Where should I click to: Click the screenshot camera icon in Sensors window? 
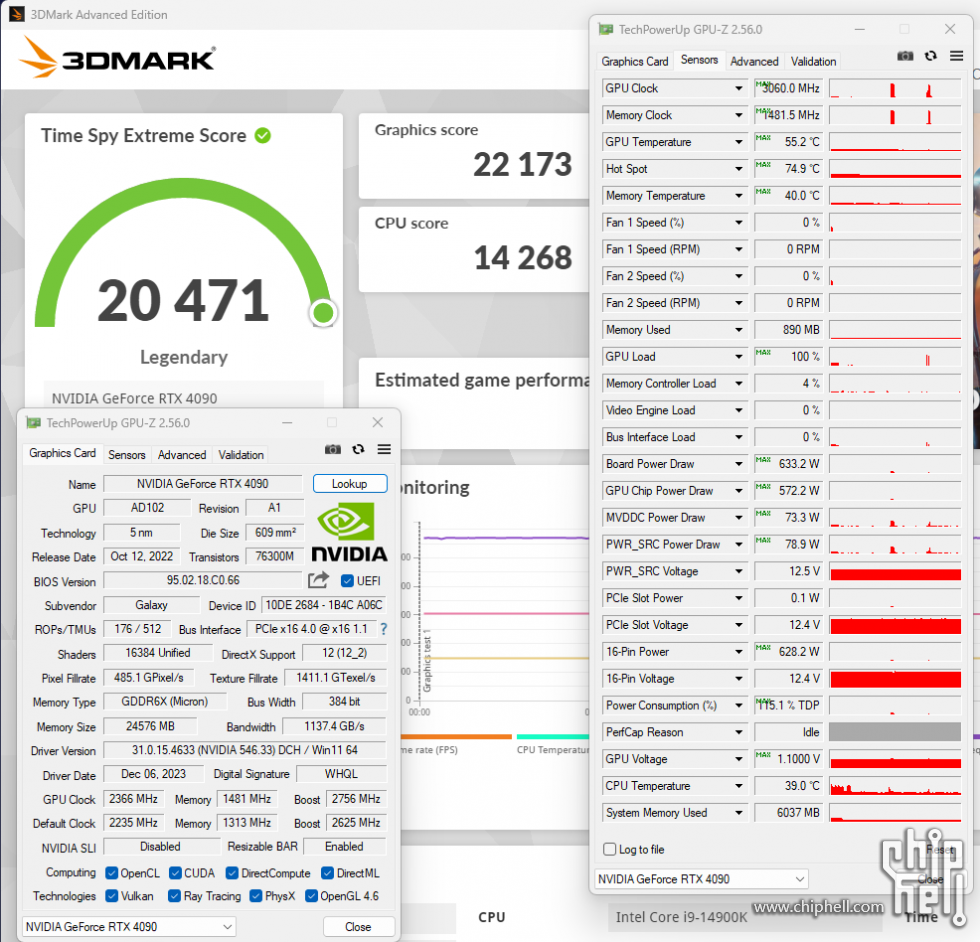(905, 56)
